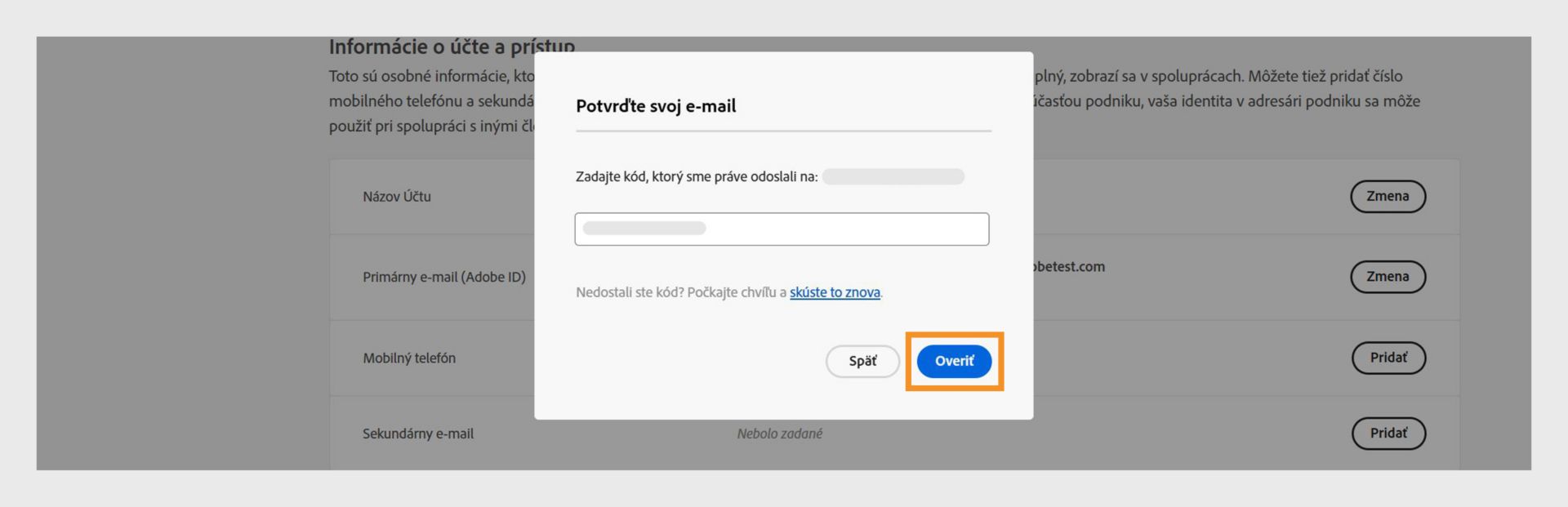
Task: Click Zmena for Primárny e-mail row
Action: 1388,276
